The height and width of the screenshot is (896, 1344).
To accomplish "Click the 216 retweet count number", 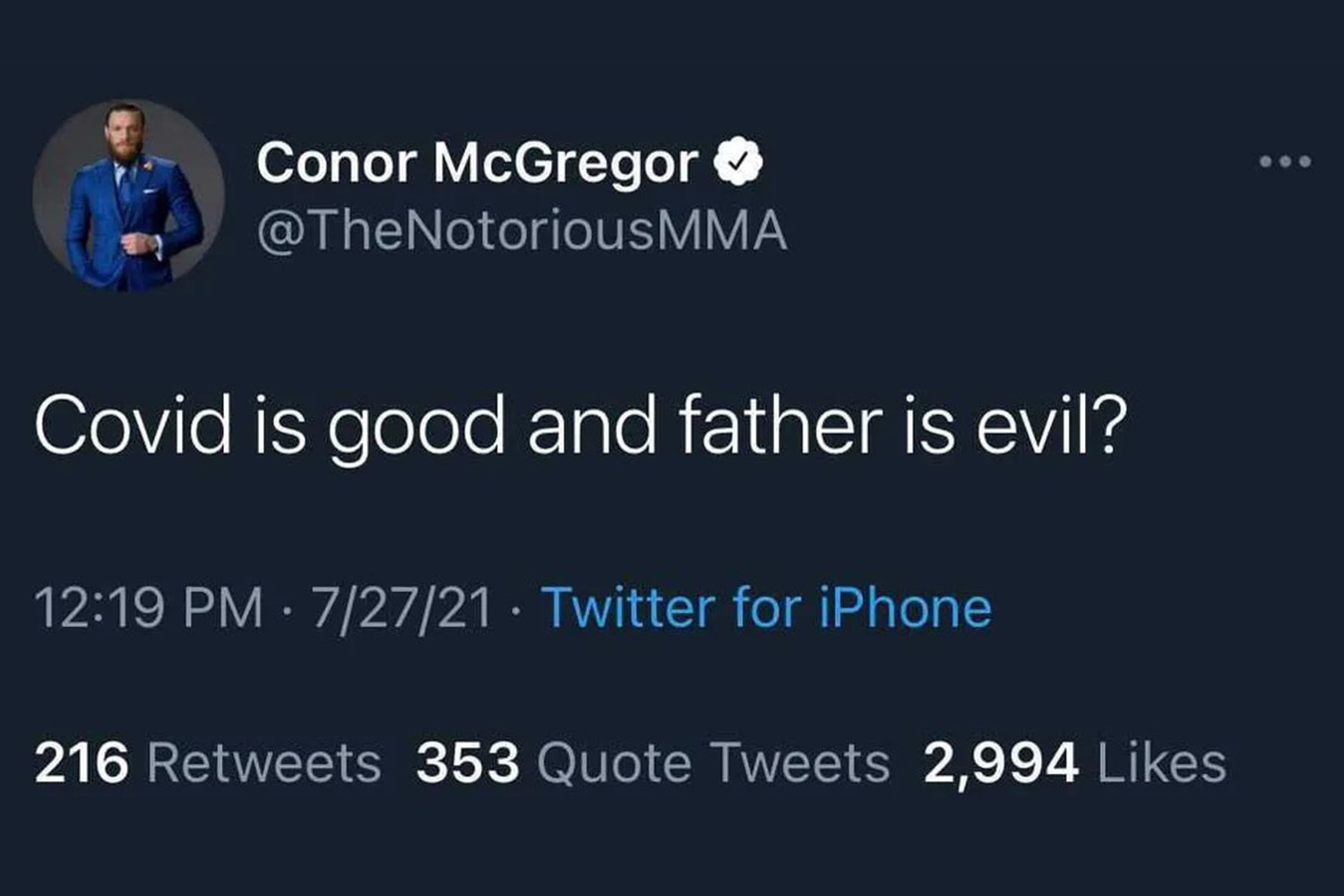I will click(x=82, y=763).
